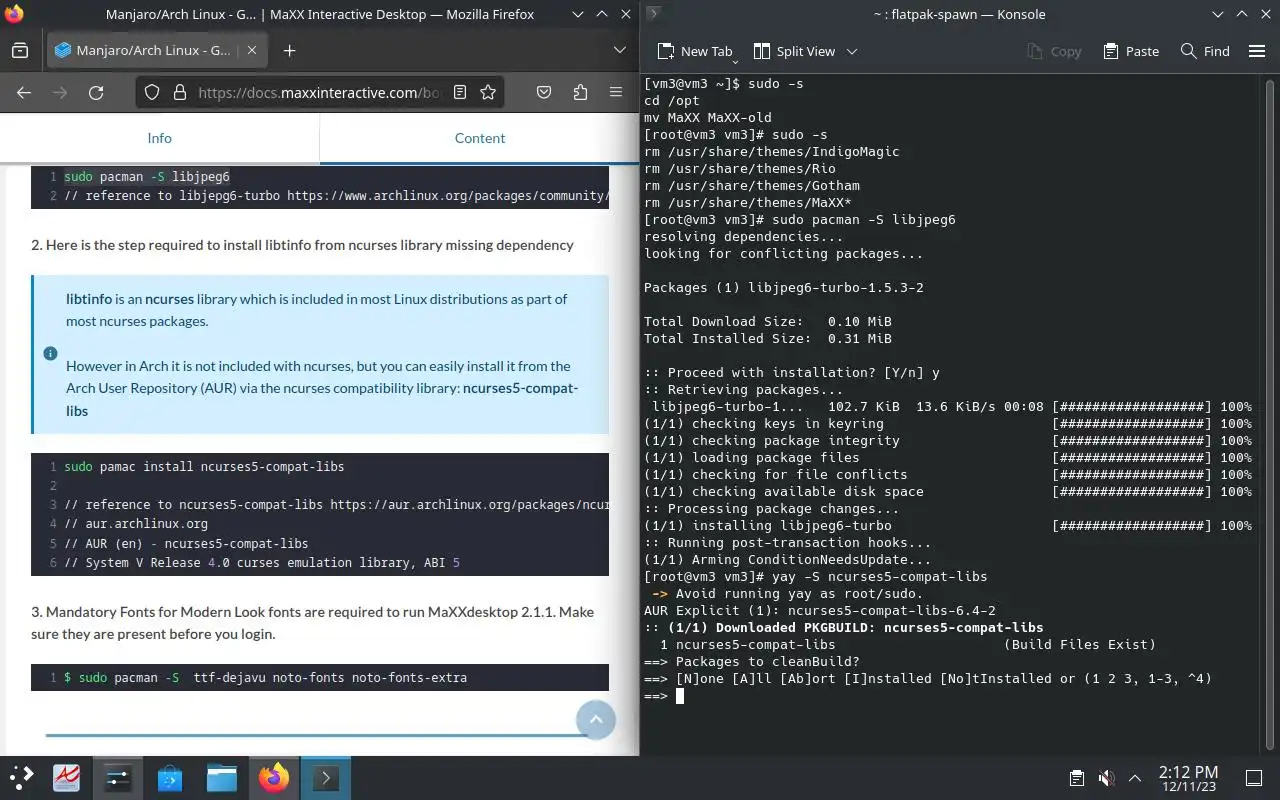This screenshot has width=1280, height=800.
Task: Open Konsole hamburger menu
Action: tap(1257, 51)
